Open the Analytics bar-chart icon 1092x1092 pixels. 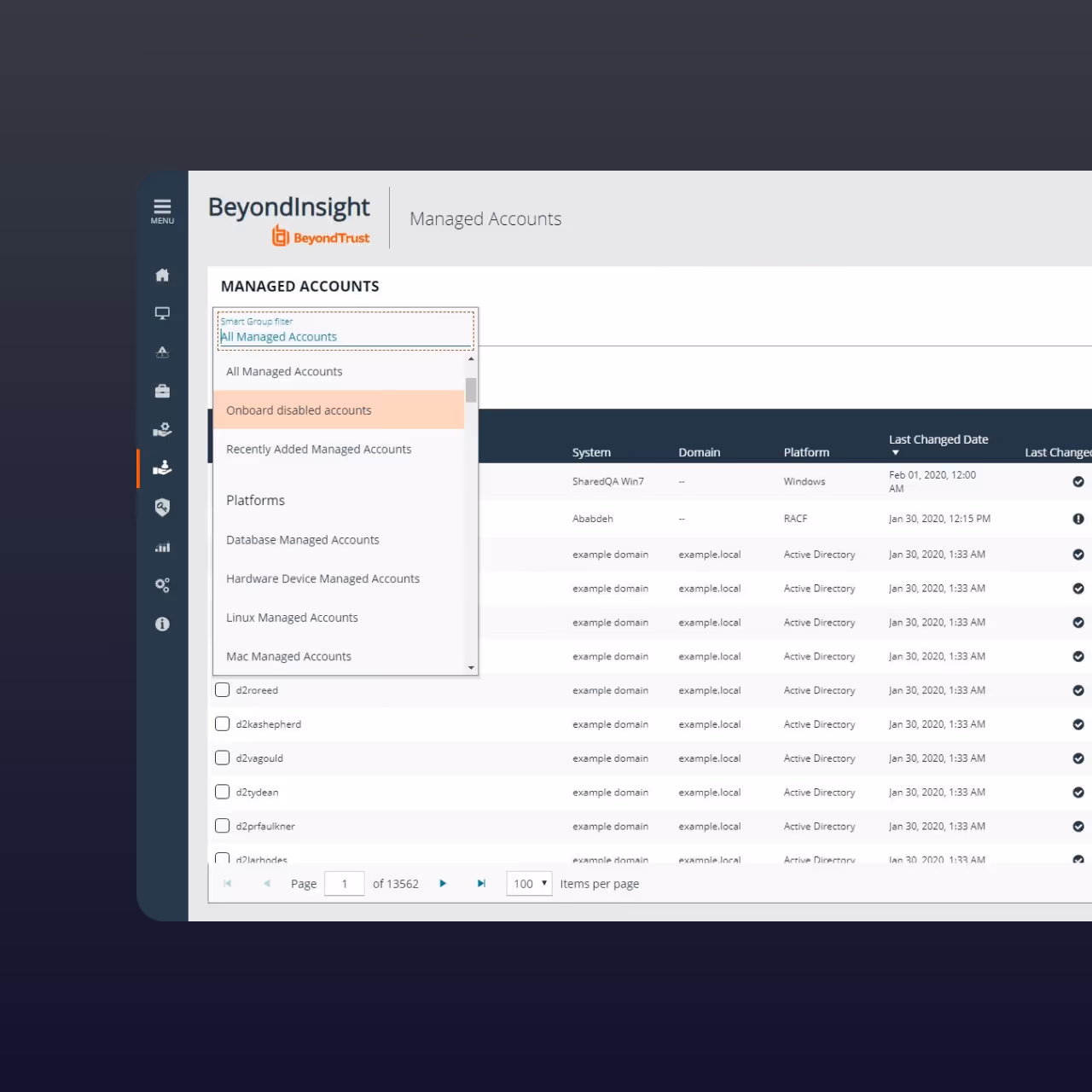click(x=162, y=547)
